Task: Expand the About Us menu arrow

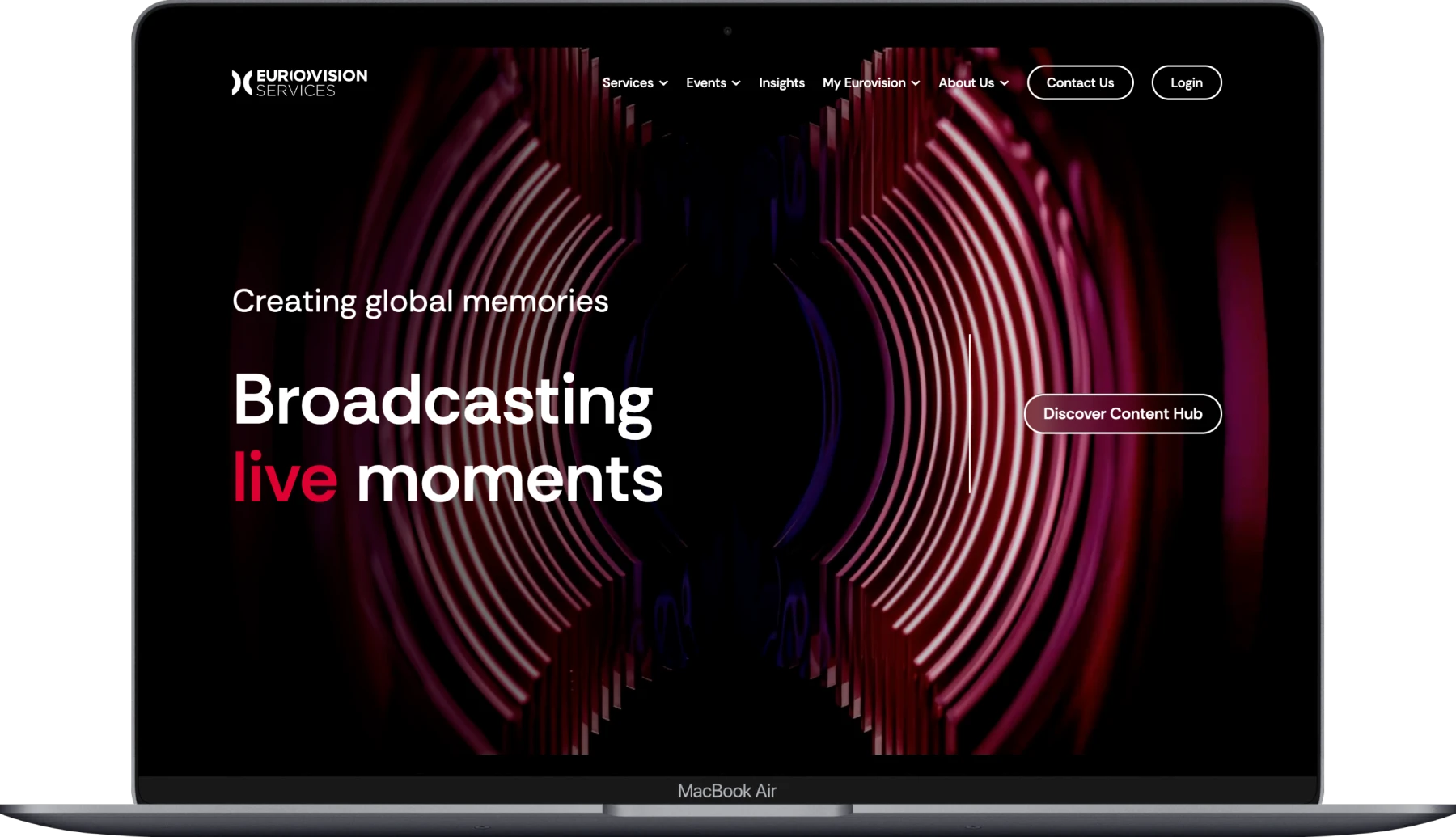Action: (x=1005, y=82)
